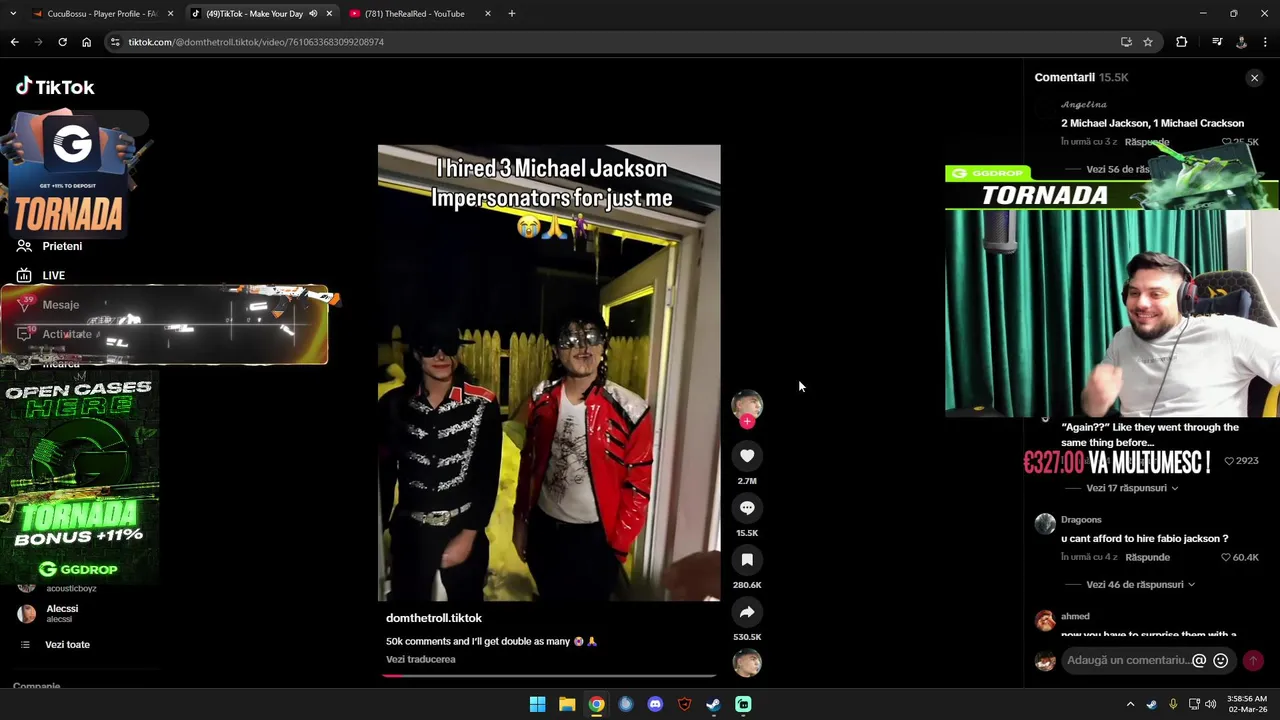Select the TikTok - Make Your Day tab
The image size is (1280, 720).
pos(255,14)
